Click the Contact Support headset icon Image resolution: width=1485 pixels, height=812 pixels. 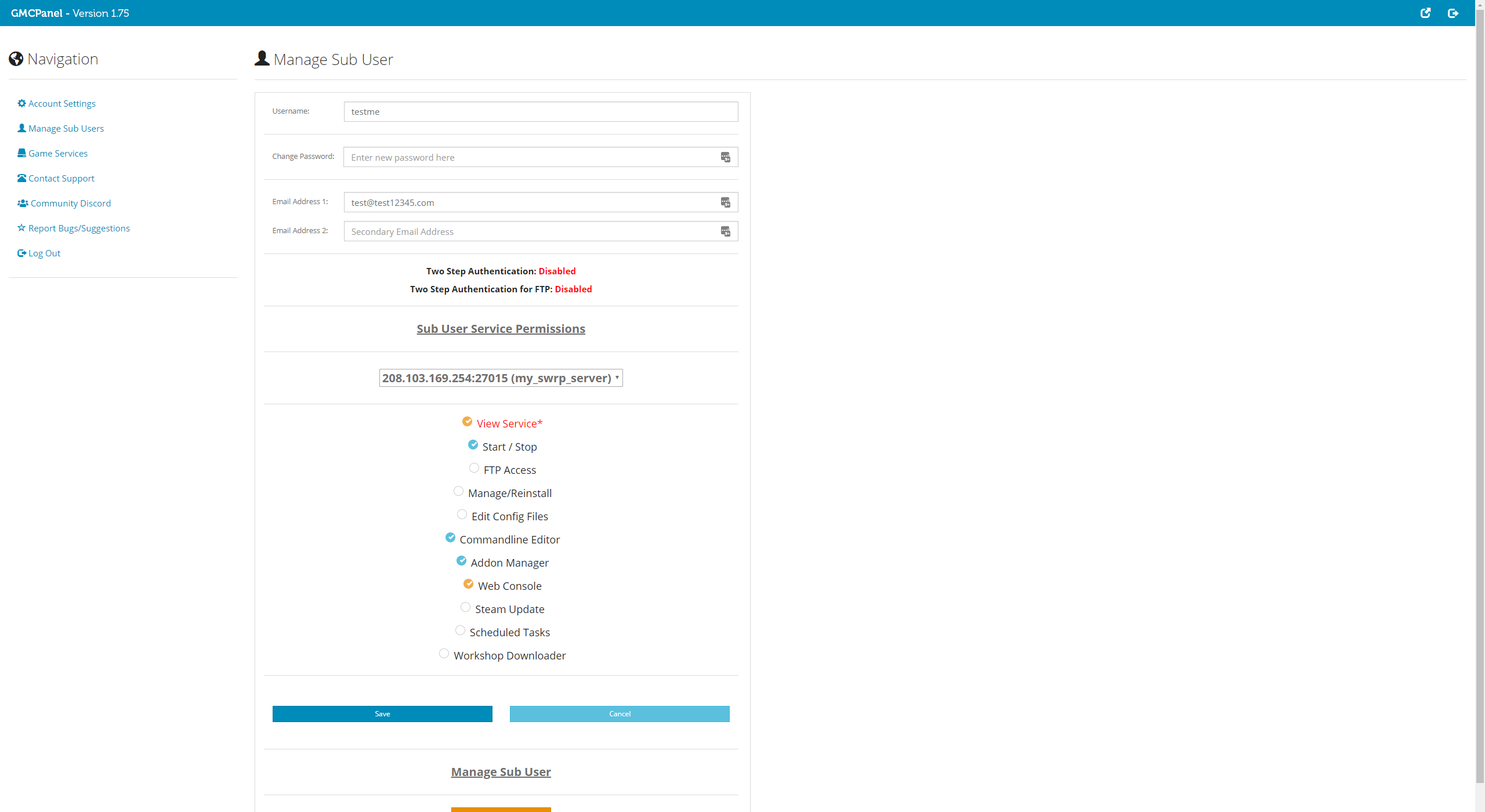pos(21,178)
